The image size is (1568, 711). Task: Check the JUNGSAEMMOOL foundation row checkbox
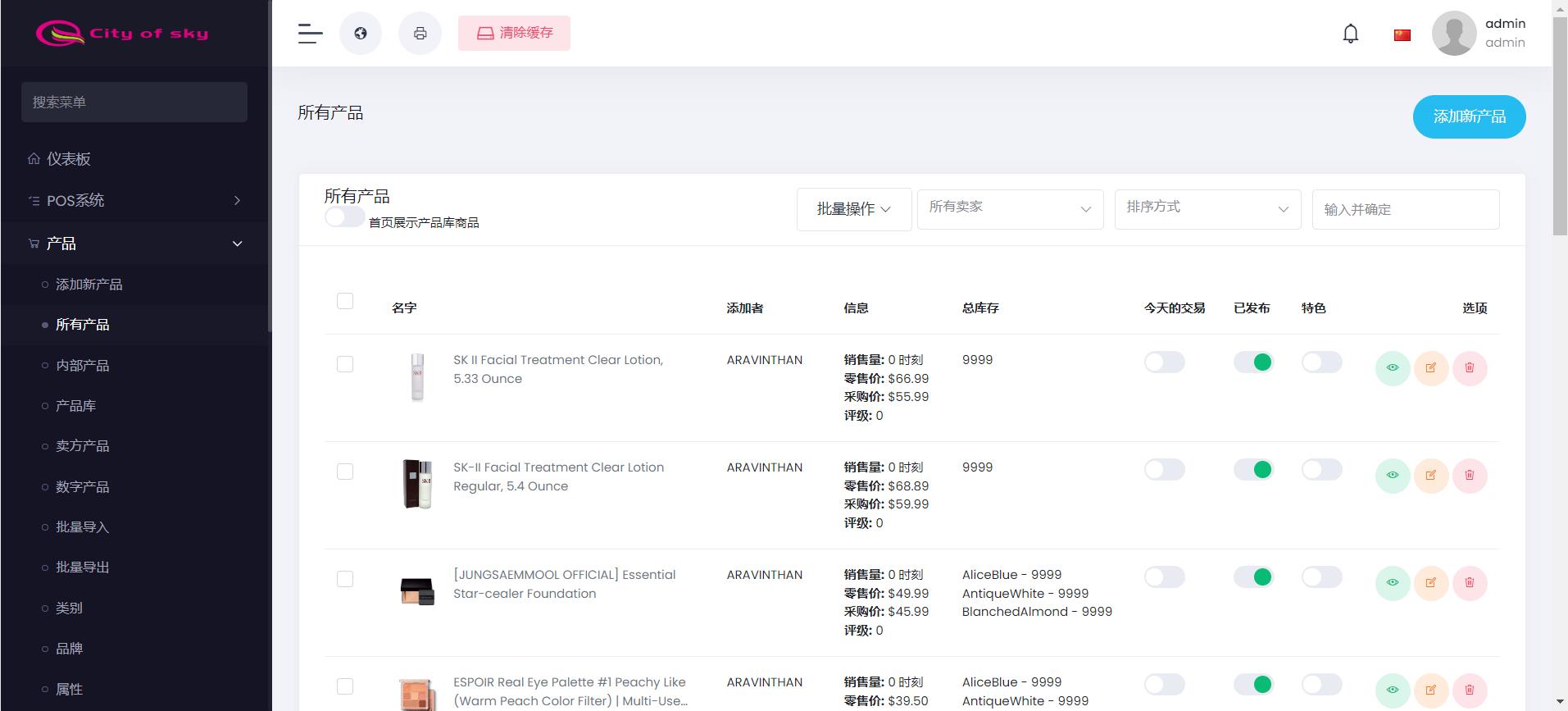pyautogui.click(x=345, y=579)
